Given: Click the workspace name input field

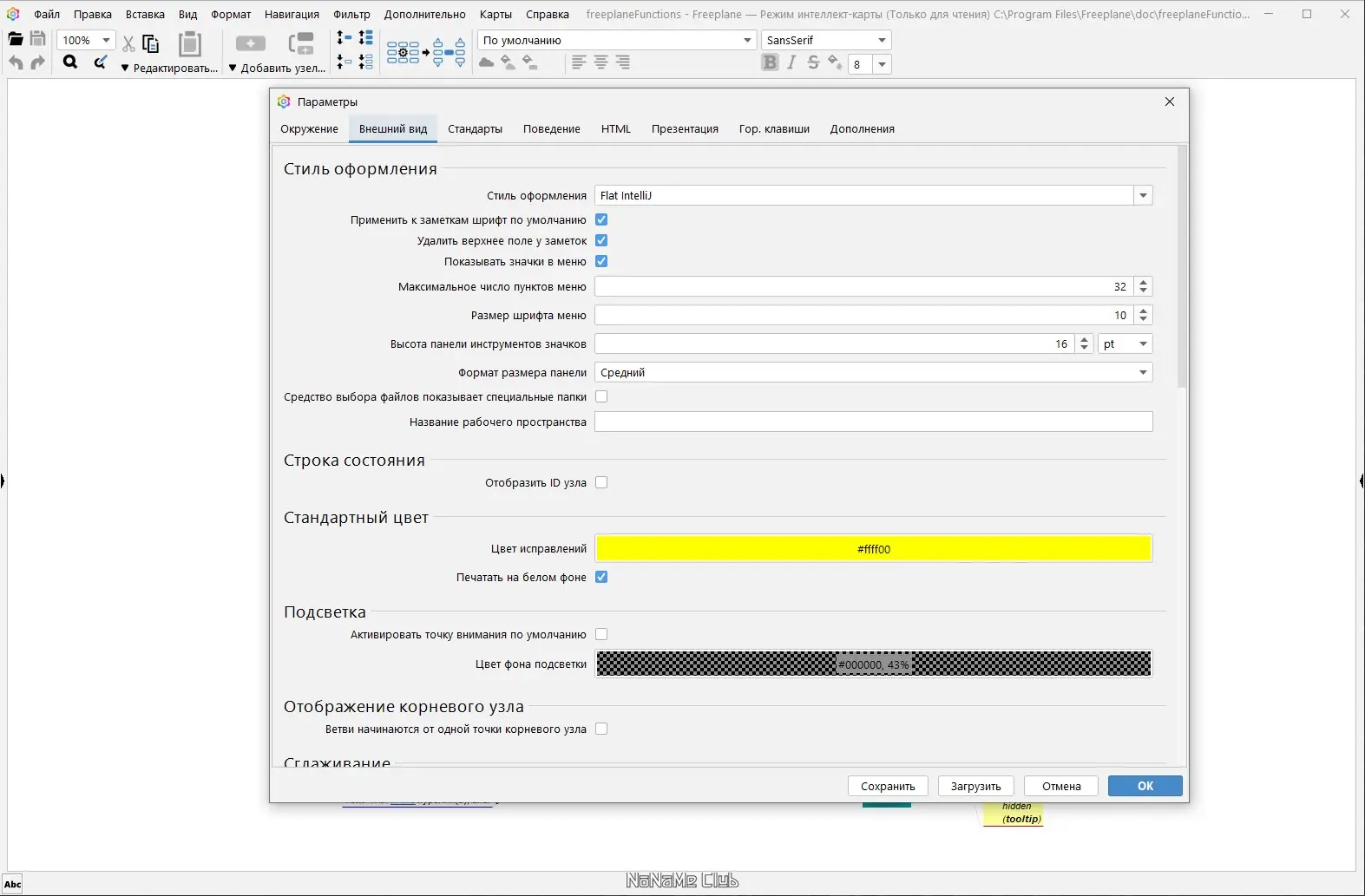Looking at the screenshot, I should [x=874, y=422].
